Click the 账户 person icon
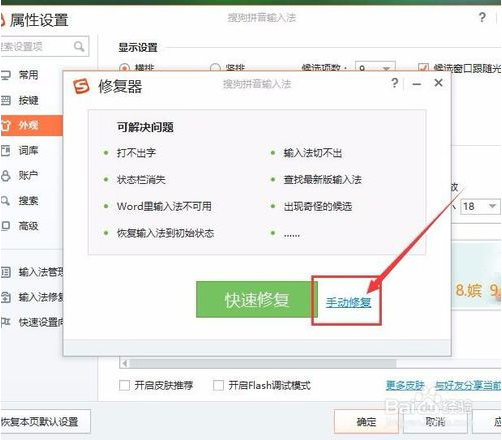This screenshot has width=502, height=440. [x=6, y=176]
